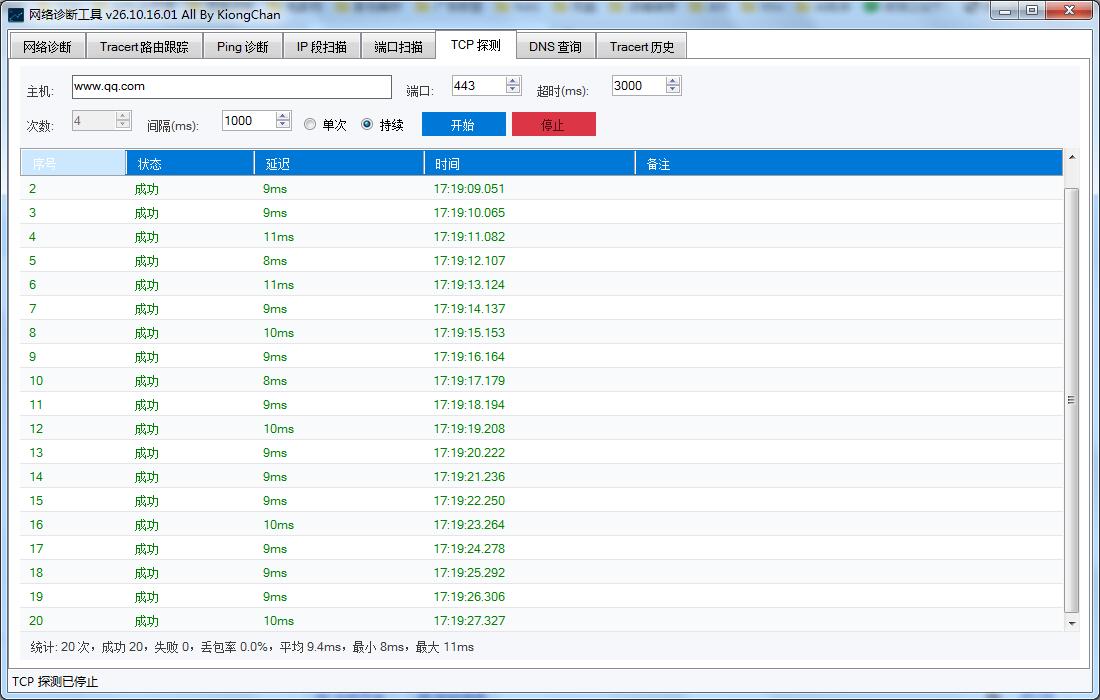
Task: Select row with time 17:19:21.236
Action: (x=541, y=476)
